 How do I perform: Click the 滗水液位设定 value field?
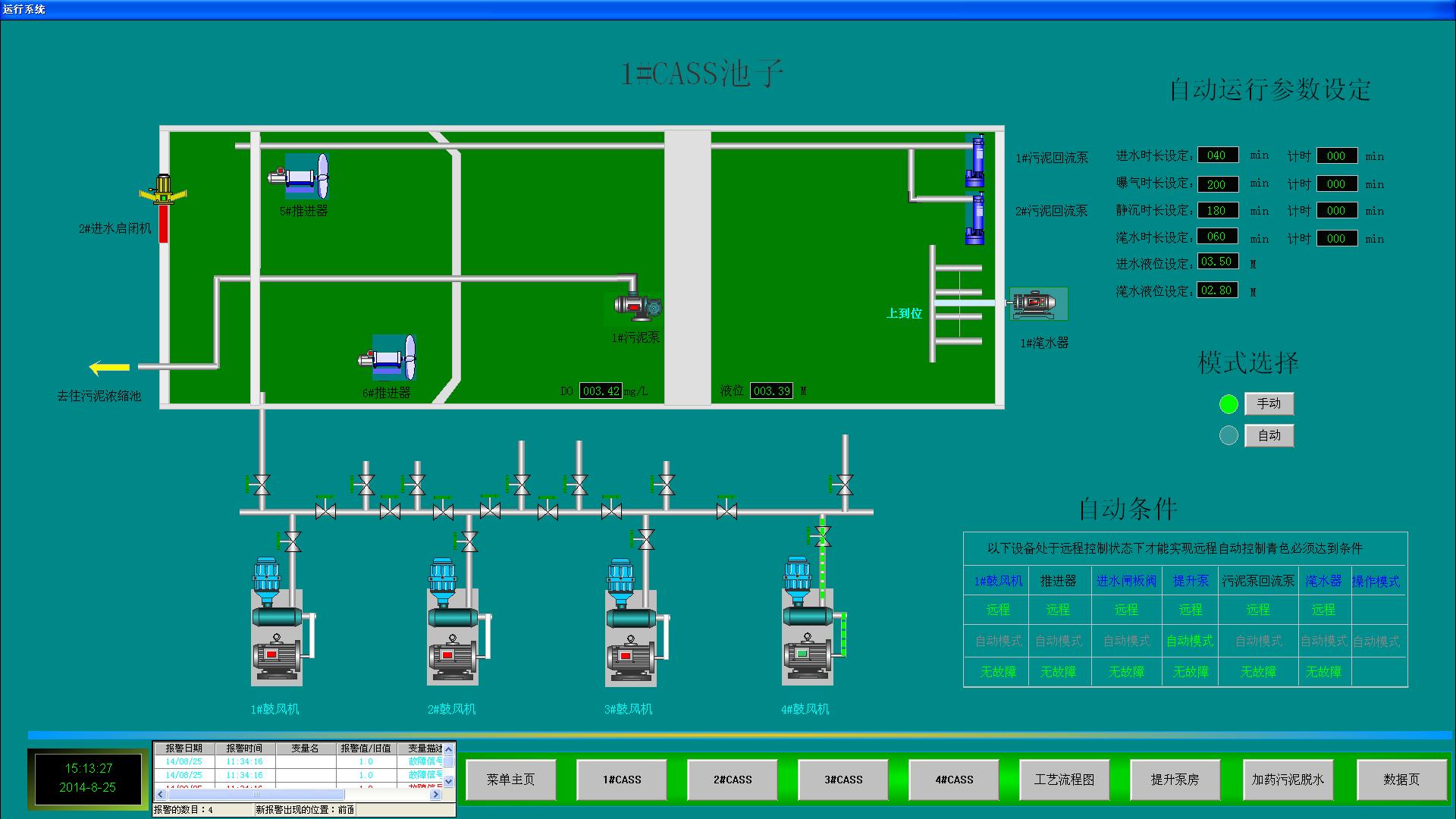tap(1217, 290)
